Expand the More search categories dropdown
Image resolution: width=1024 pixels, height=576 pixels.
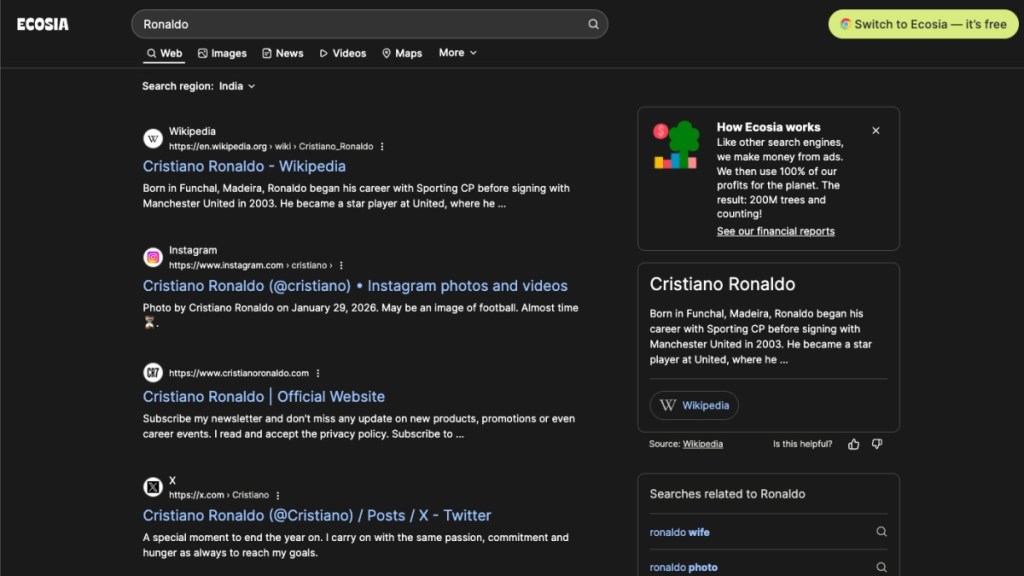(457, 53)
